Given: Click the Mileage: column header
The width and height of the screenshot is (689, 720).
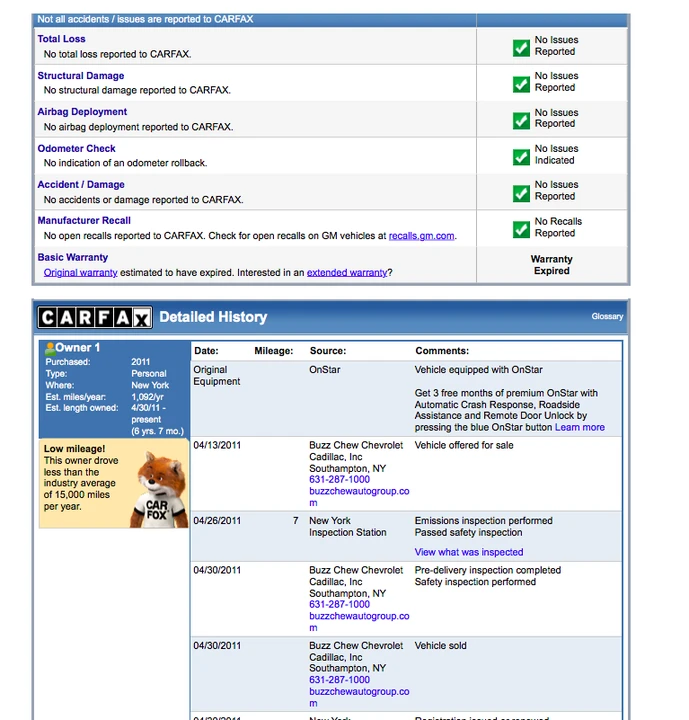Looking at the screenshot, I should click(274, 351).
